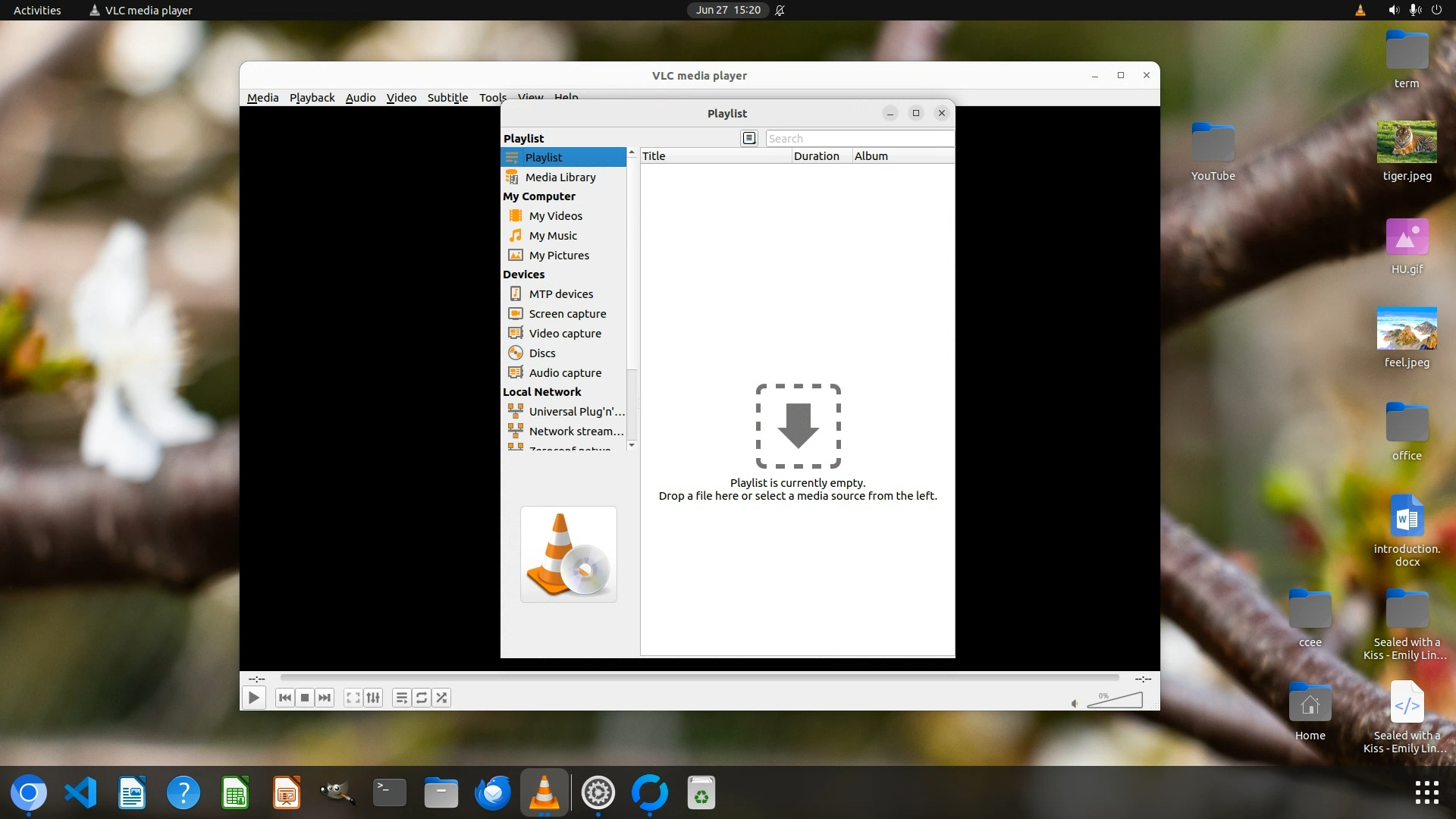
Task: Click the Next media button
Action: (x=325, y=698)
